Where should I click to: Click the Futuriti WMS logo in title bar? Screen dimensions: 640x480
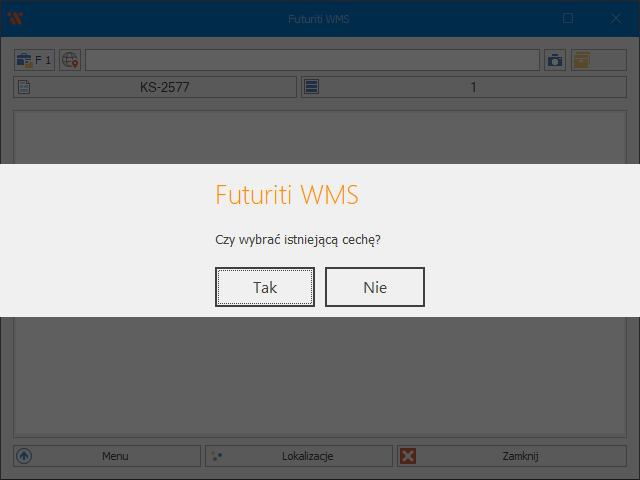tap(14, 18)
